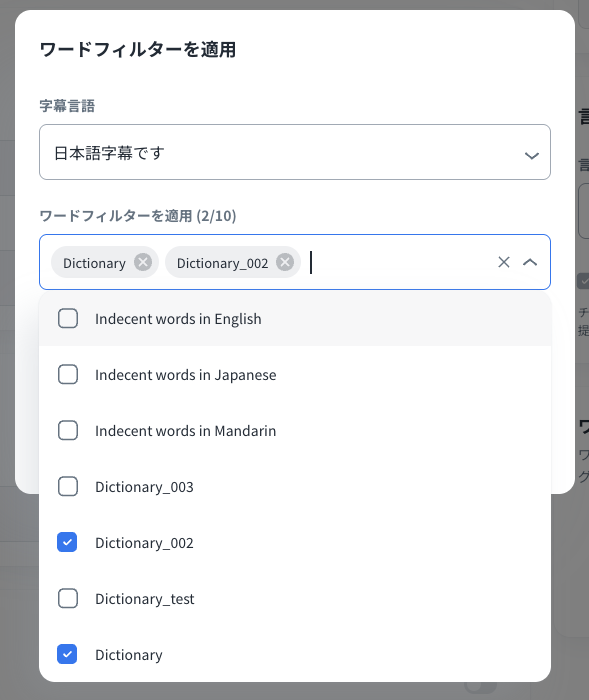This screenshot has height=700, width=589.
Task: Check Indecent words in Japanese
Action: 68,375
